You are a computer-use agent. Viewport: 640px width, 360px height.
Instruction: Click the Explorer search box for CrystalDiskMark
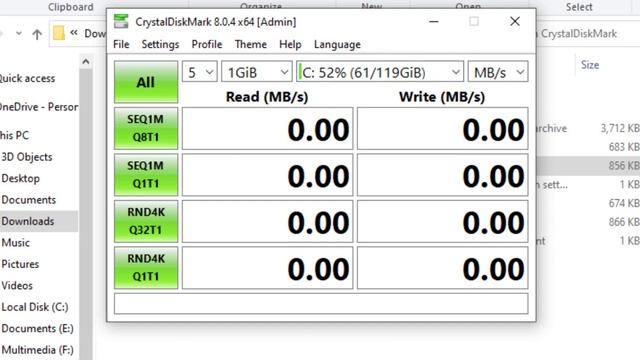pos(588,34)
